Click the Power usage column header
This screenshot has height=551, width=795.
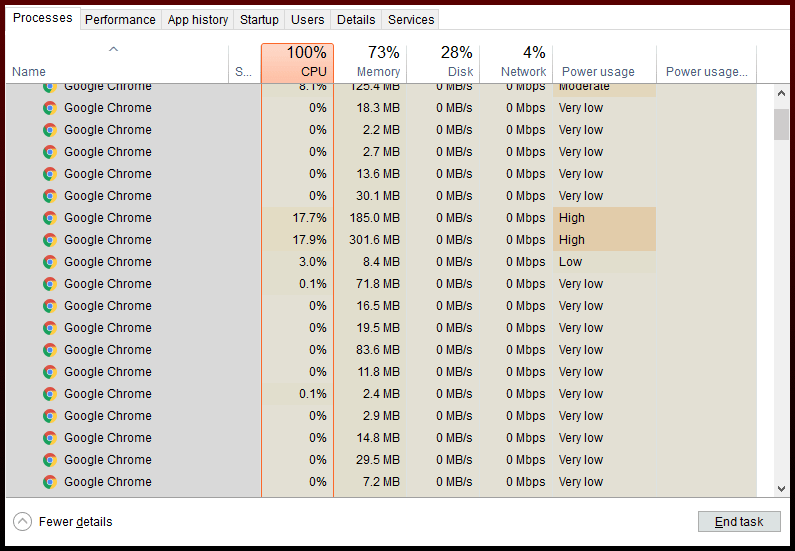point(604,71)
